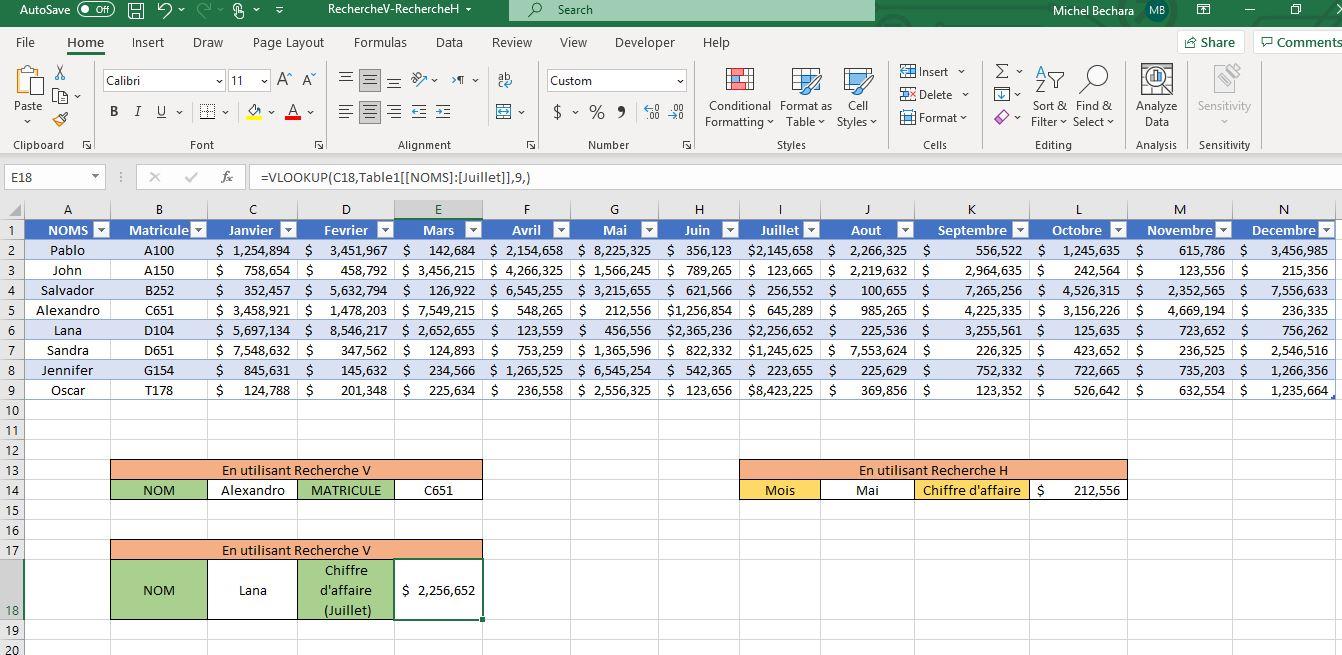The height and width of the screenshot is (655, 1342).
Task: Click Delete cells button
Action: pos(934,94)
